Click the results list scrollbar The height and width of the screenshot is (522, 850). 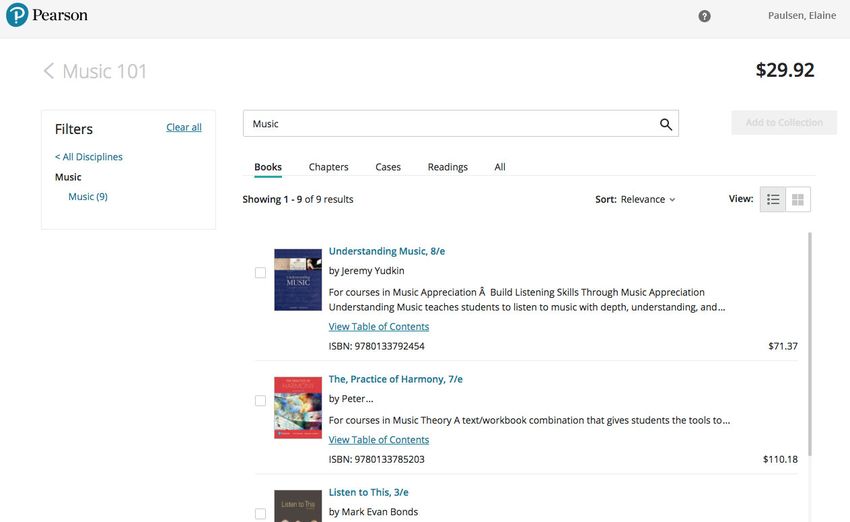(810, 344)
